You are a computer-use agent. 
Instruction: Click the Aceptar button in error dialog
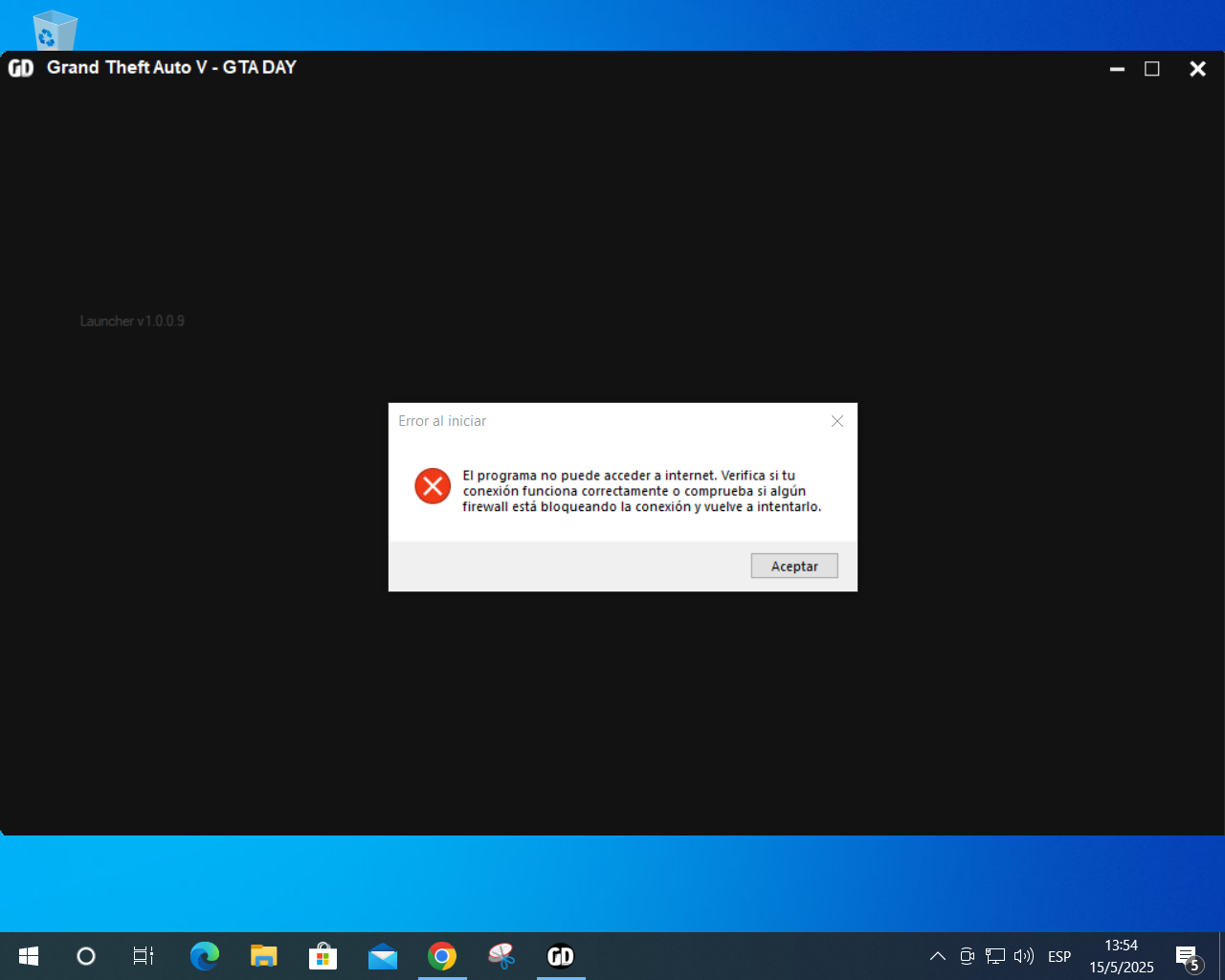pos(793,566)
